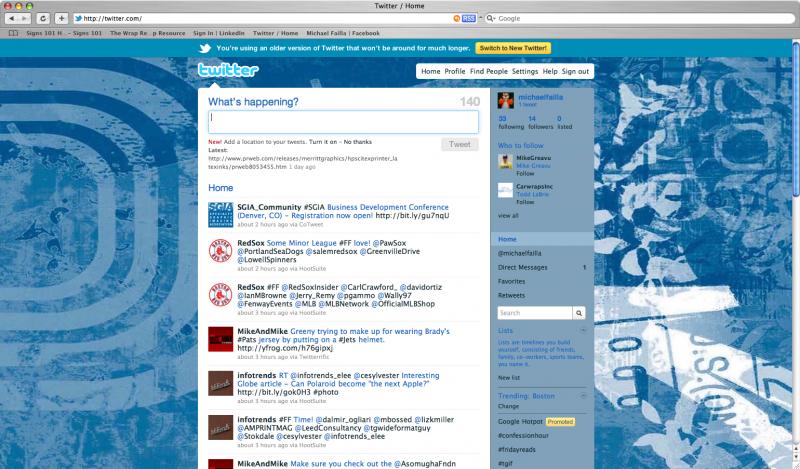Add a bookmark with the plus button
The height and width of the screenshot is (469, 800).
click(61, 18)
